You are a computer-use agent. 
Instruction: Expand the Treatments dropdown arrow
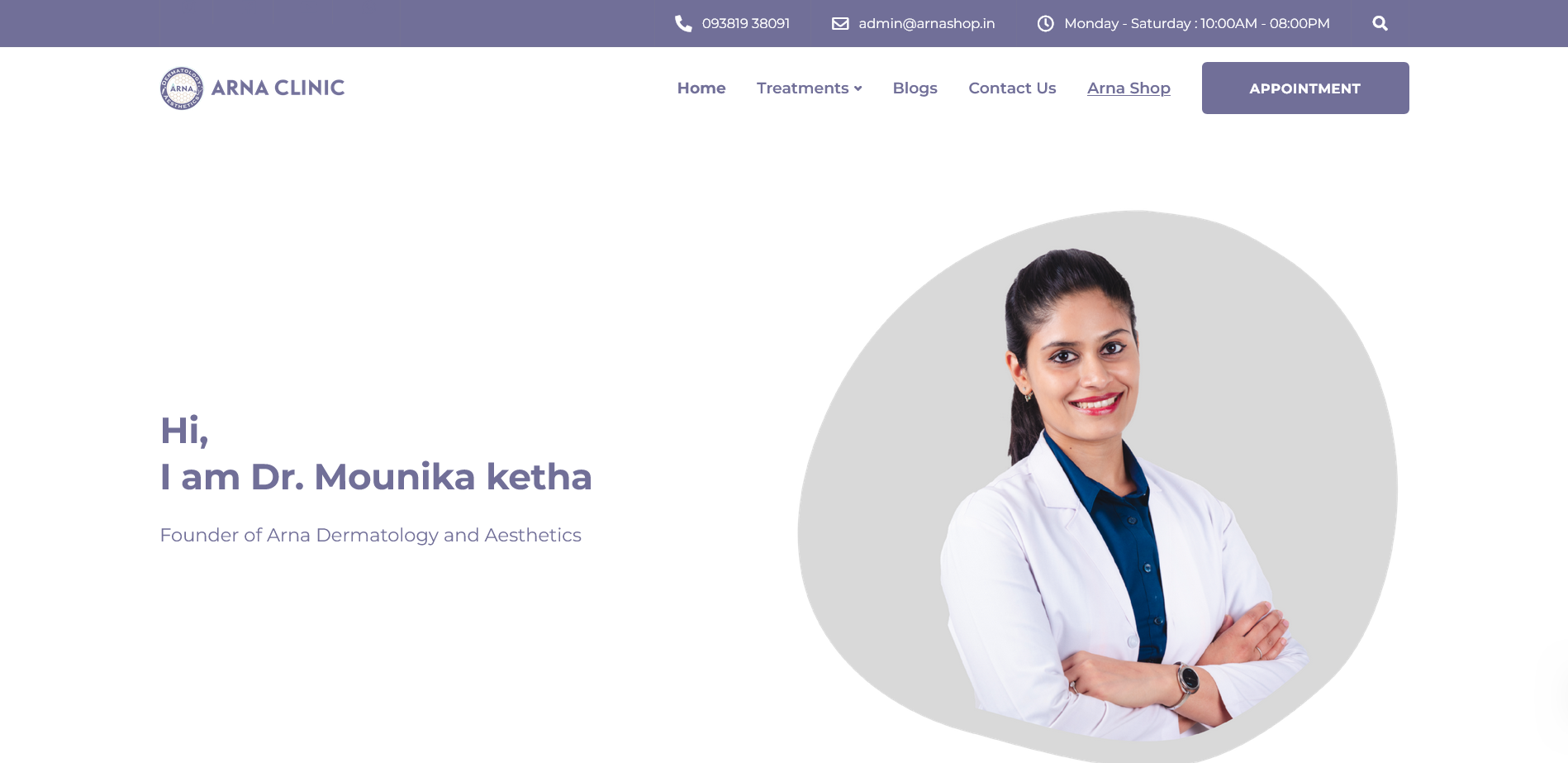click(x=858, y=88)
